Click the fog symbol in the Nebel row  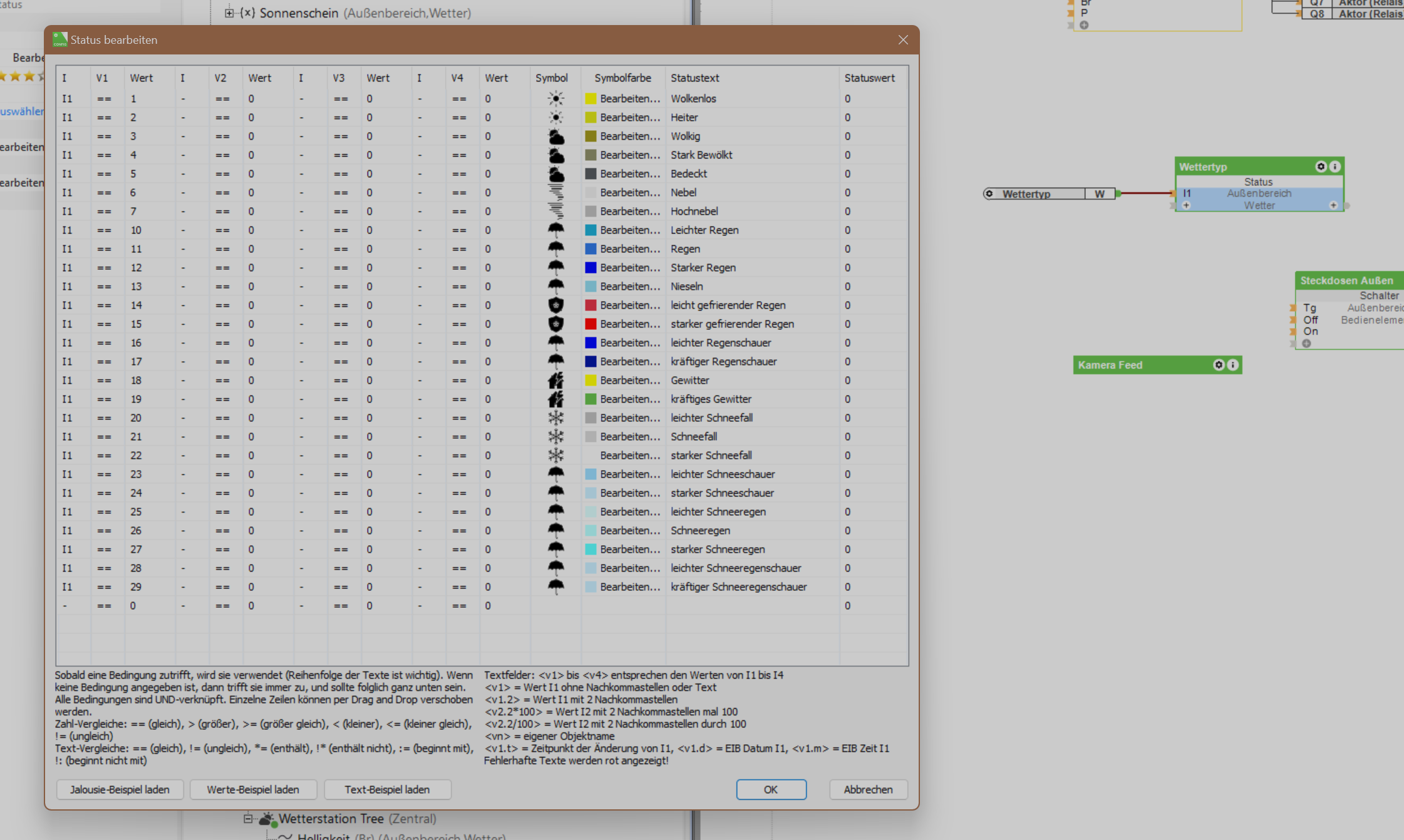555,192
